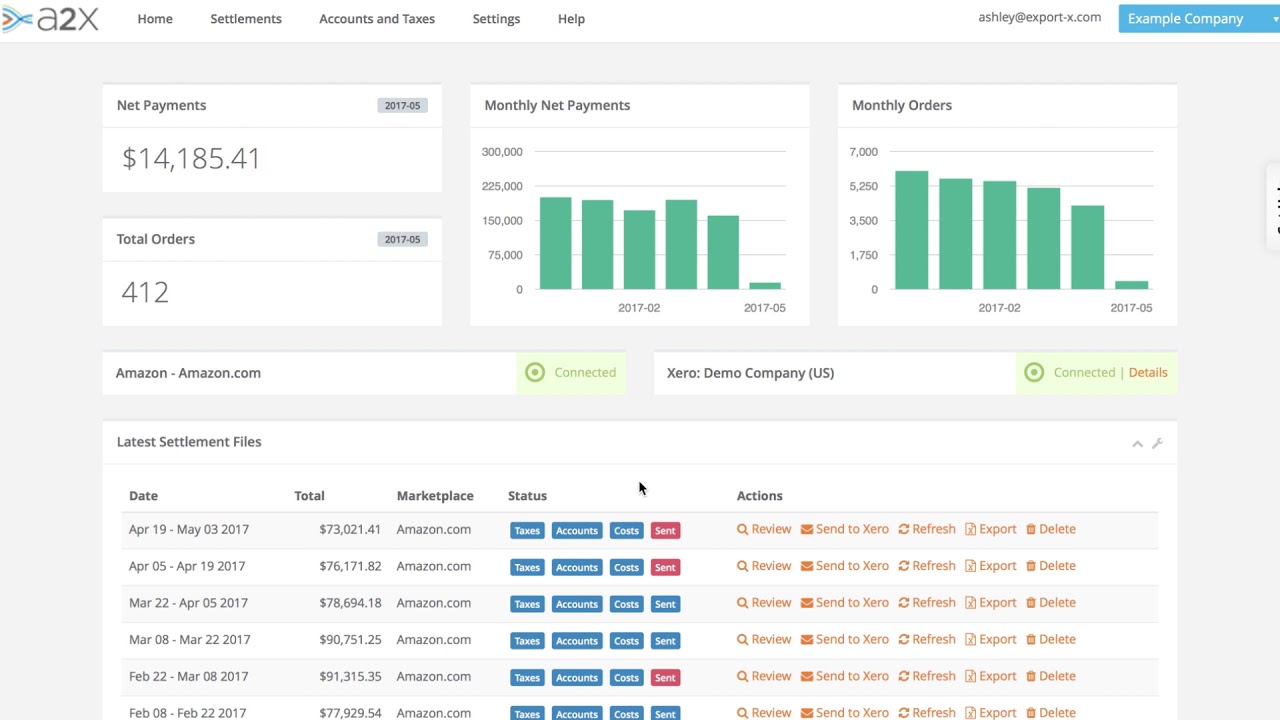Send Feb 22 - Mar 08 settlement to Xero

[844, 676]
